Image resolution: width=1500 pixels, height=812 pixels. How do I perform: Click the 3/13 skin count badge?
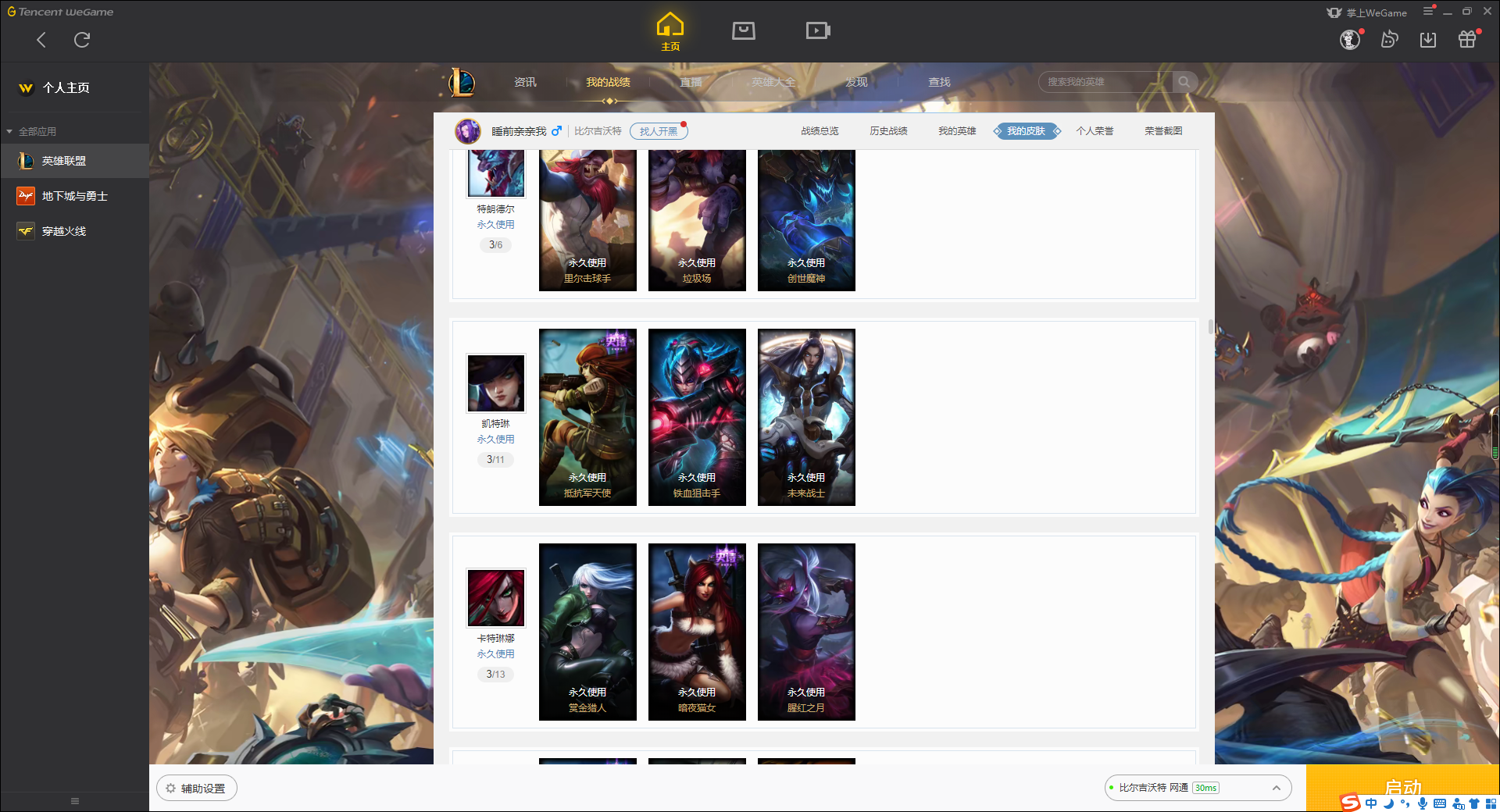click(495, 675)
